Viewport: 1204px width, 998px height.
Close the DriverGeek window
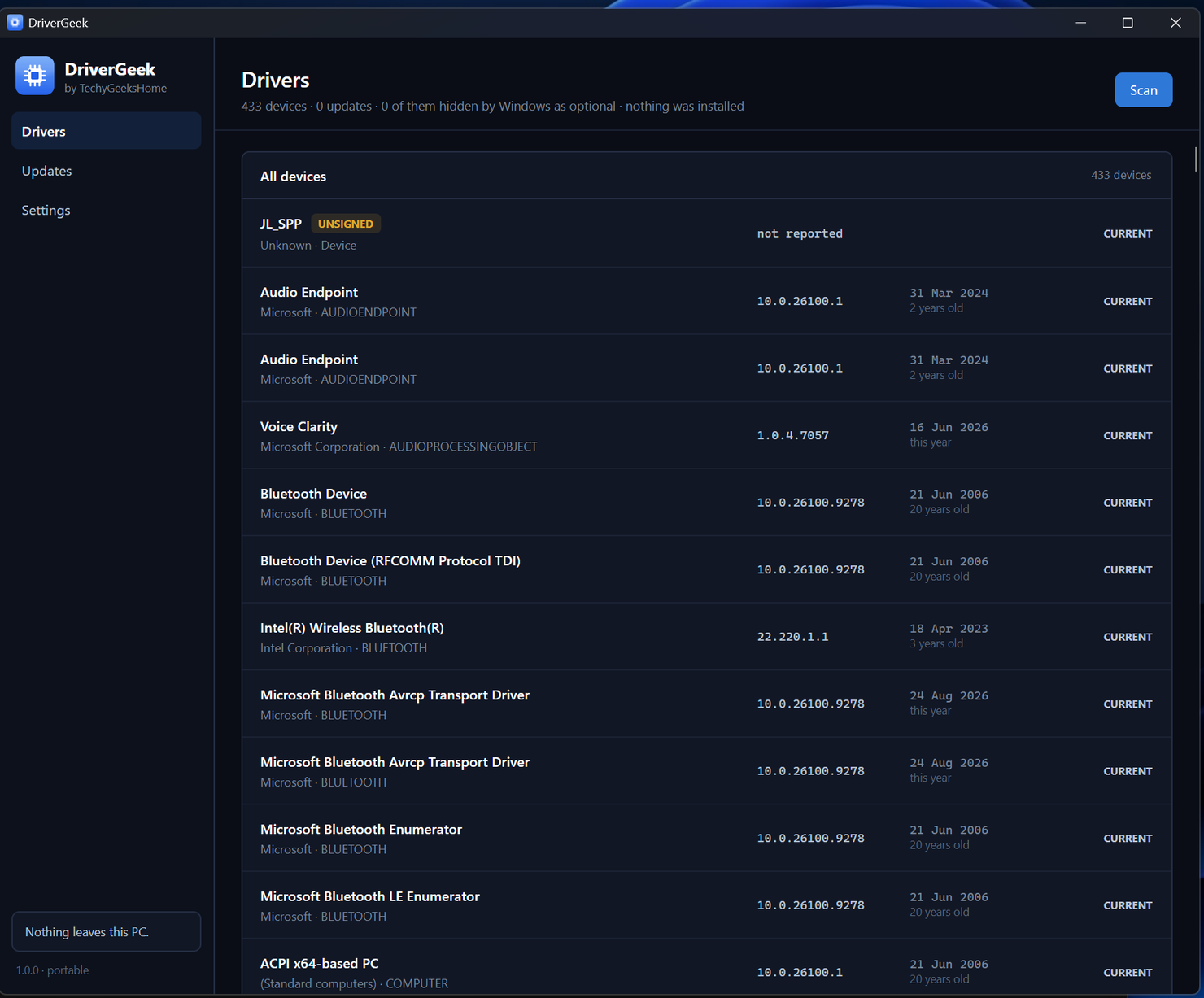coord(1176,23)
